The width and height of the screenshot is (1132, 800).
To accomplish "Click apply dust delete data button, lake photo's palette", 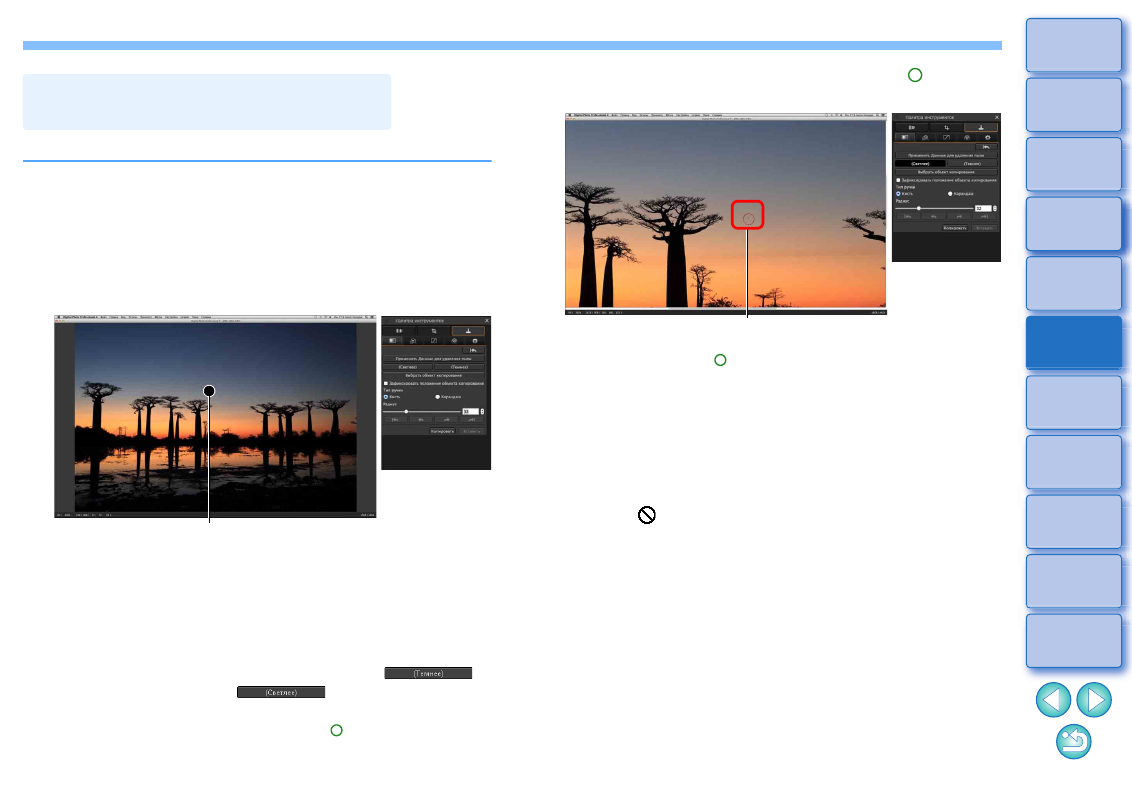I will (x=434, y=359).
